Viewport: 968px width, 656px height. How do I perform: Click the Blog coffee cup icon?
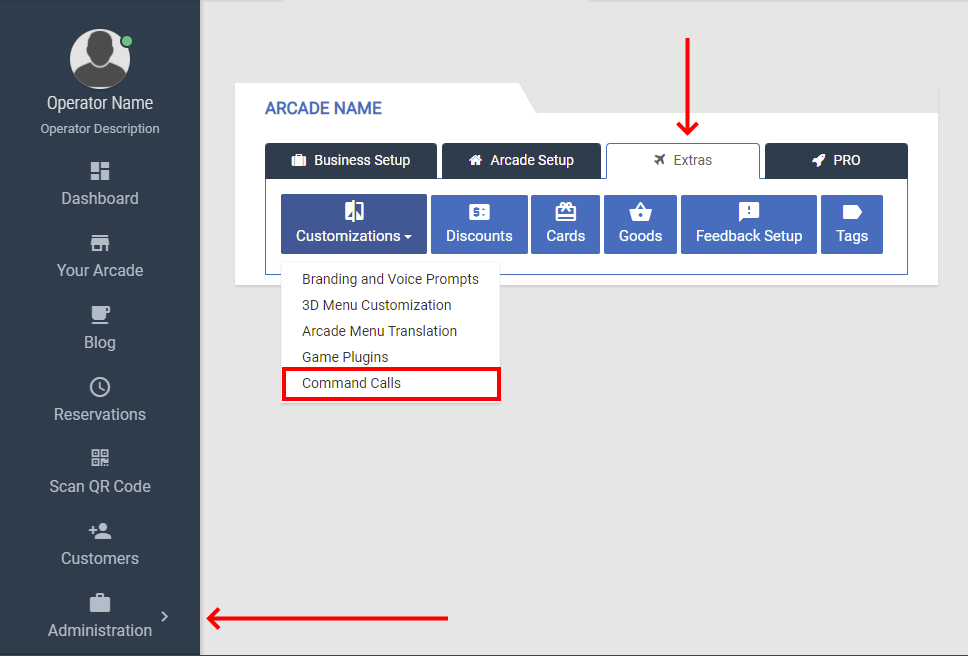coord(100,315)
